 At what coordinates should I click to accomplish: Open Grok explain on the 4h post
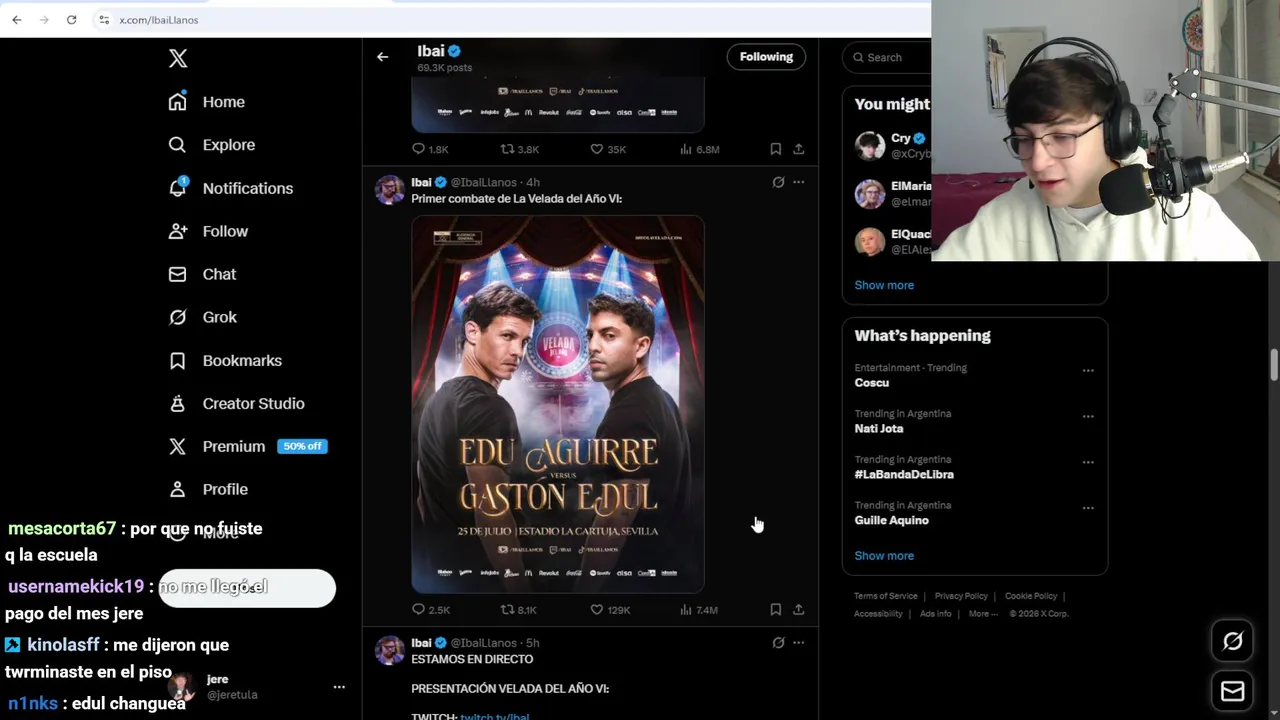778,182
